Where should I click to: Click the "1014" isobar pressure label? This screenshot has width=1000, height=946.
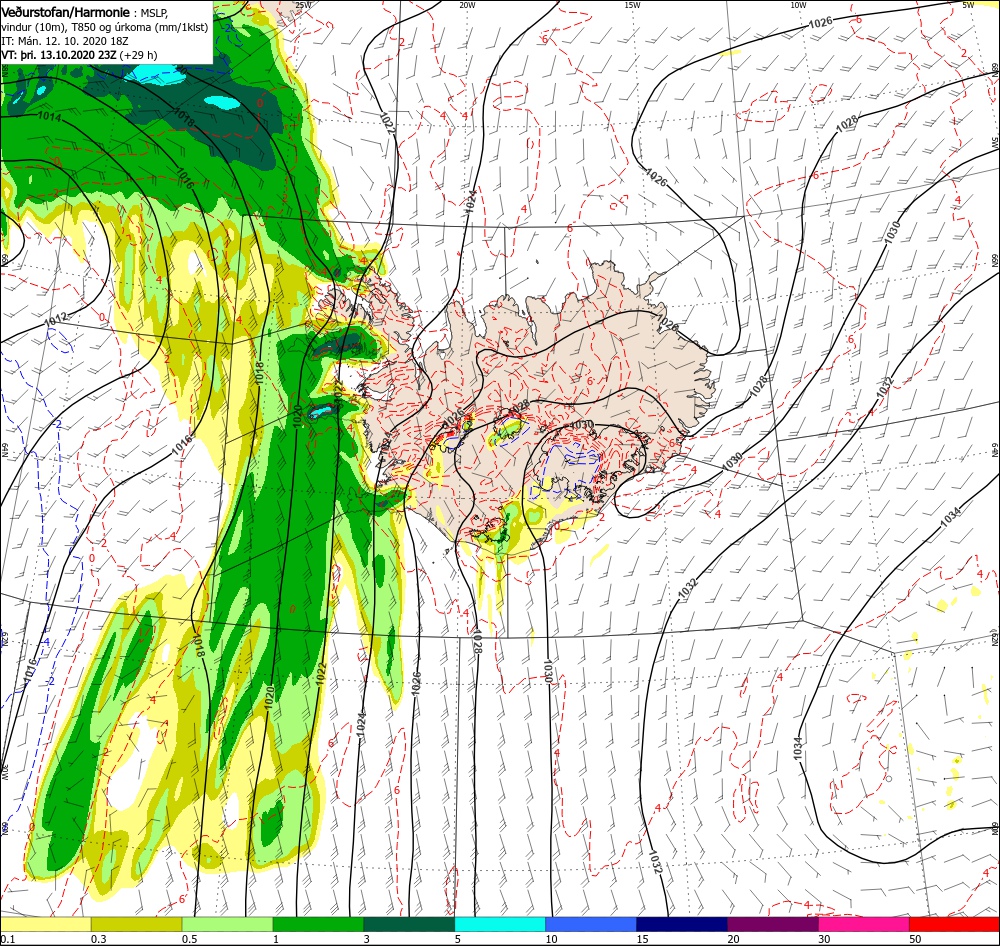pyautogui.click(x=49, y=117)
